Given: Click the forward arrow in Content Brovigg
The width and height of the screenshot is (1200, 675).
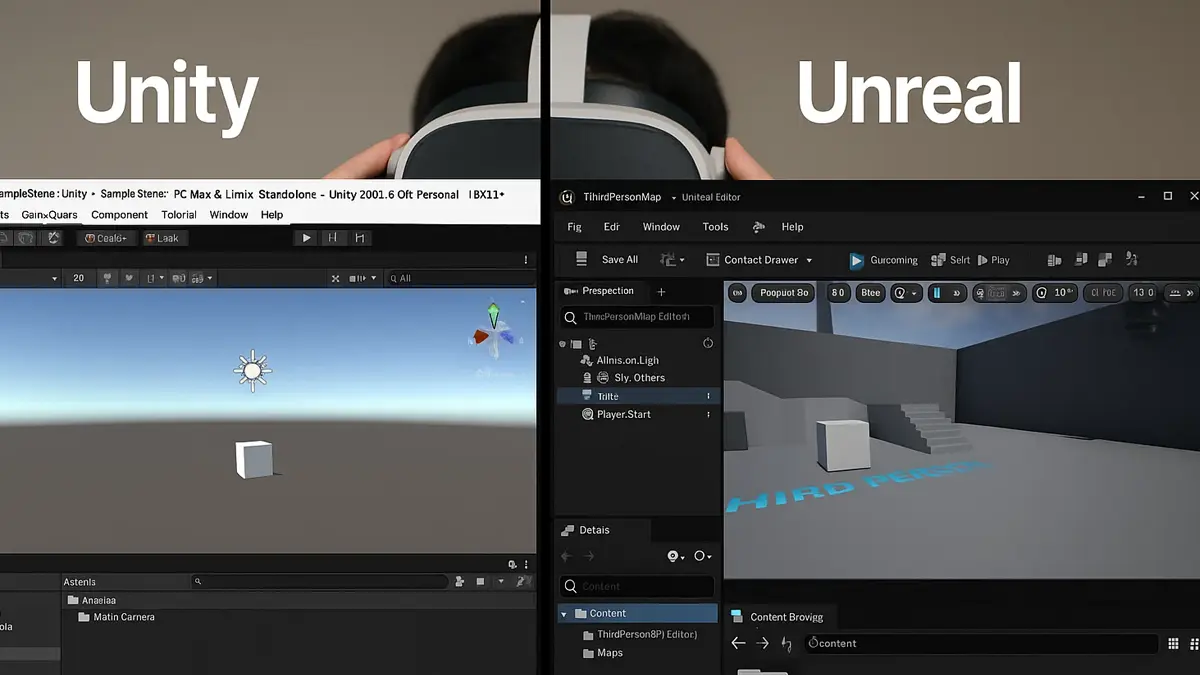Looking at the screenshot, I should click(762, 643).
